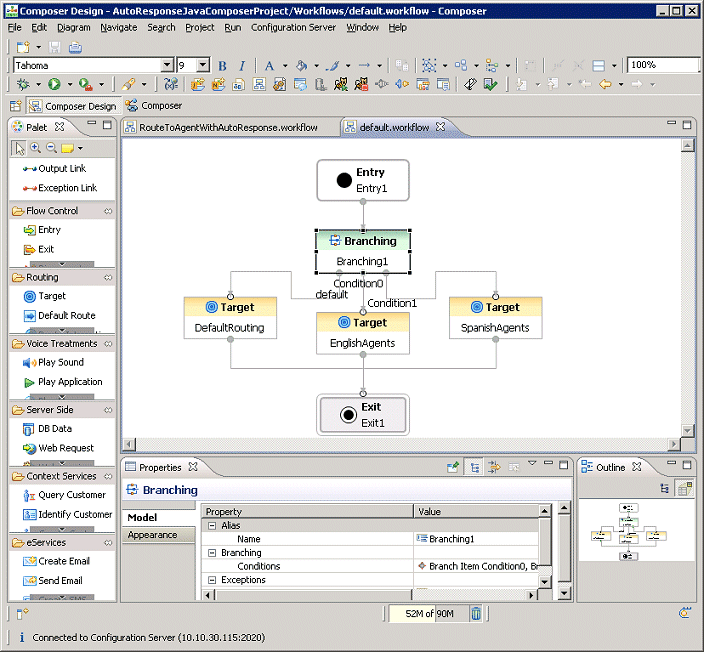
Task: Click the Web Request palette item
Action: [x=66, y=448]
